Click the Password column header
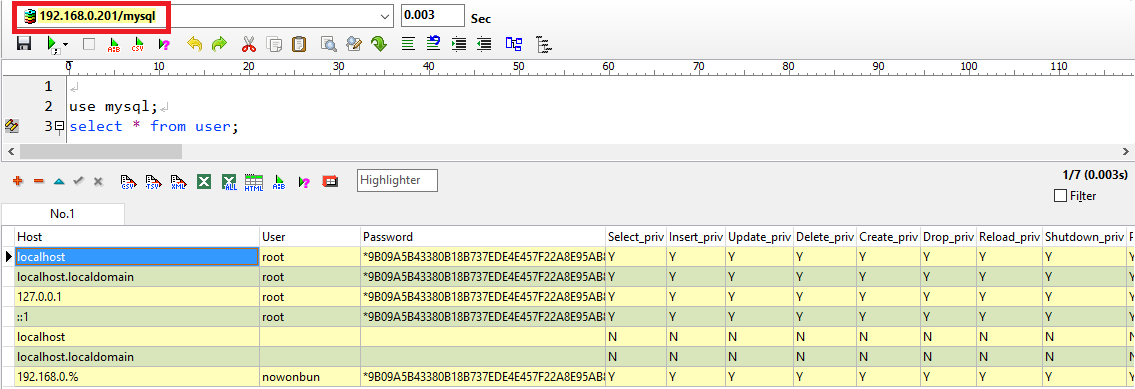 [x=483, y=237]
